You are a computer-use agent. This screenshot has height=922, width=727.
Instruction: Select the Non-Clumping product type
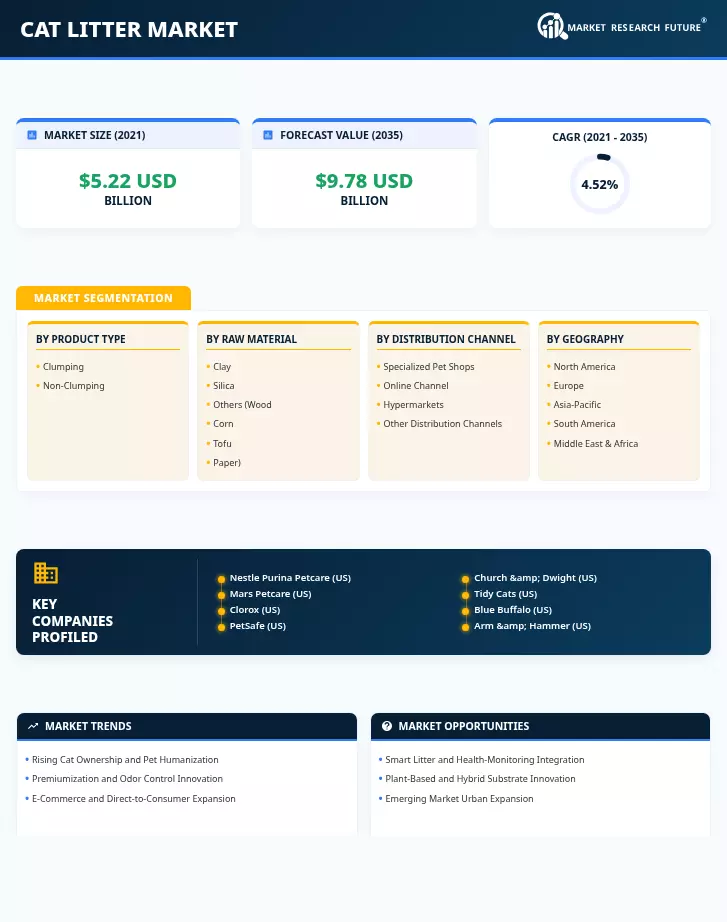pos(74,386)
